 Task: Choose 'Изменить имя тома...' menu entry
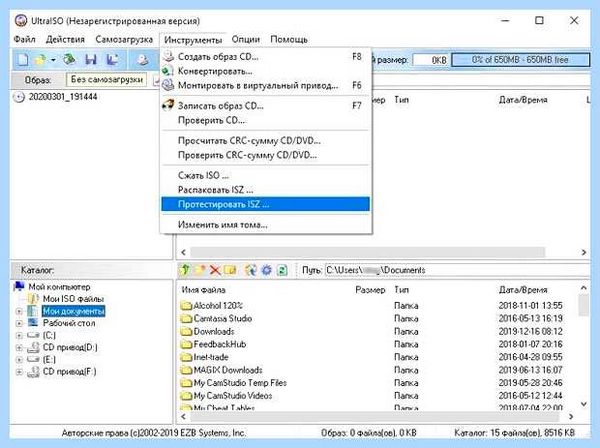pyautogui.click(x=266, y=225)
